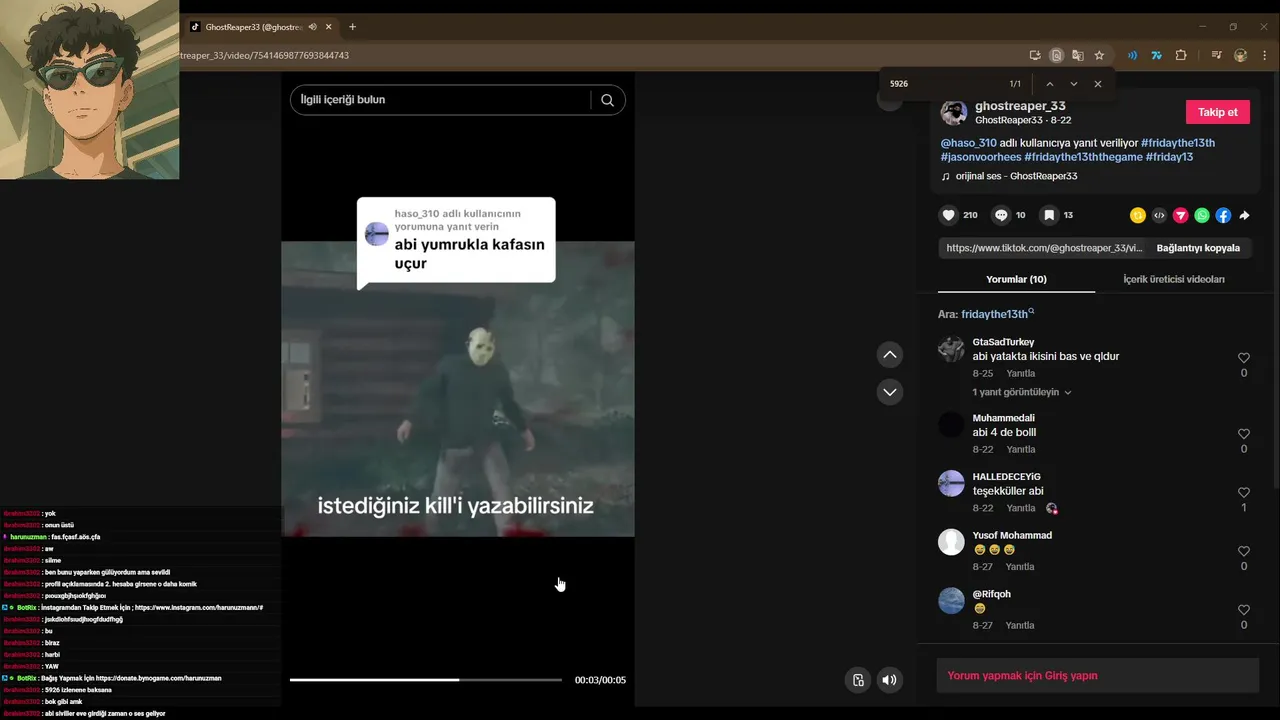Open the @haso_310 mention link

point(969,143)
